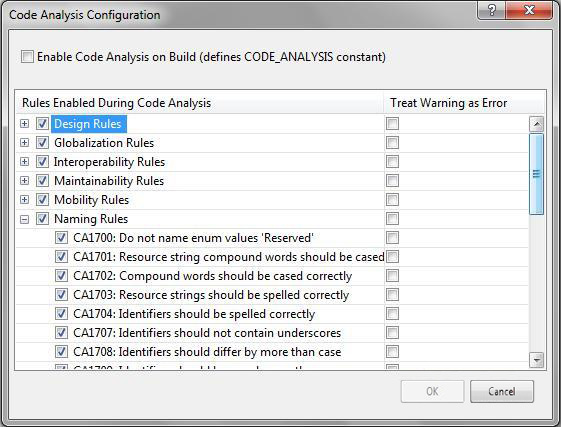The height and width of the screenshot is (427, 561).
Task: Uncheck the Mobility Rules checkbox
Action: pos(42,199)
